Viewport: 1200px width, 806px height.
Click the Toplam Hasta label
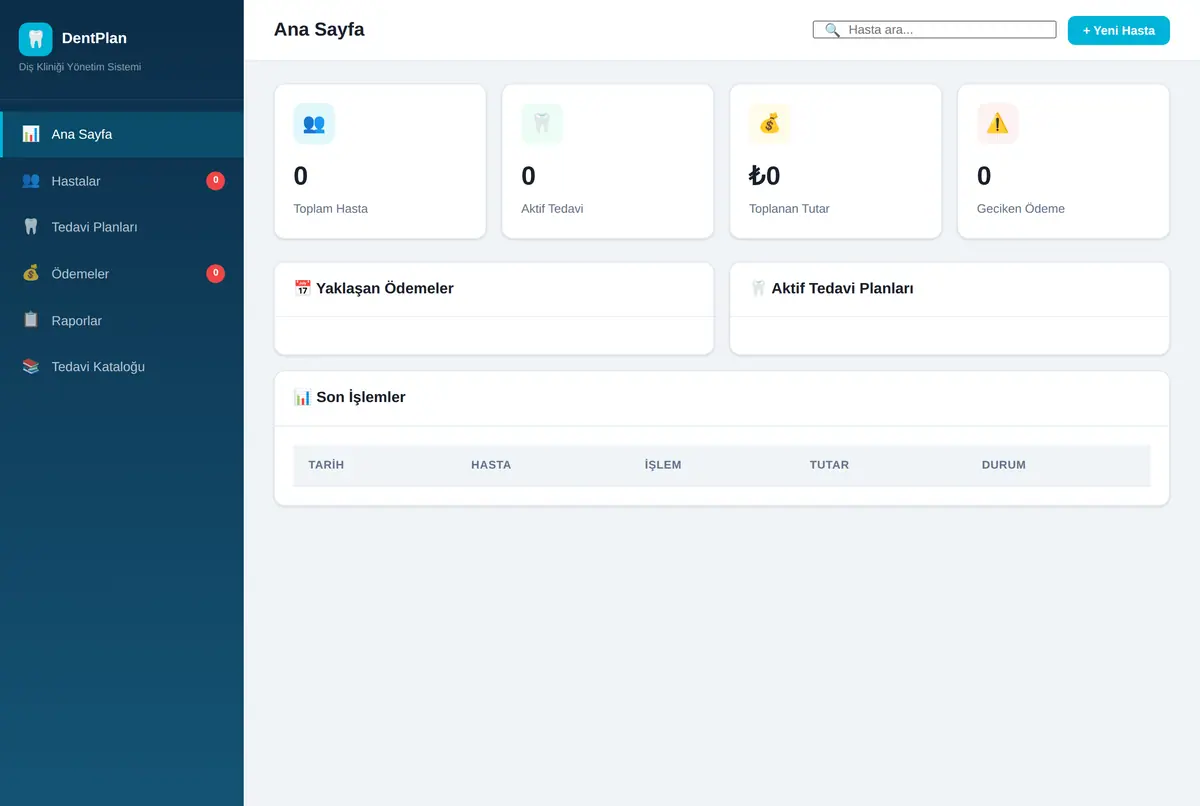coord(331,209)
